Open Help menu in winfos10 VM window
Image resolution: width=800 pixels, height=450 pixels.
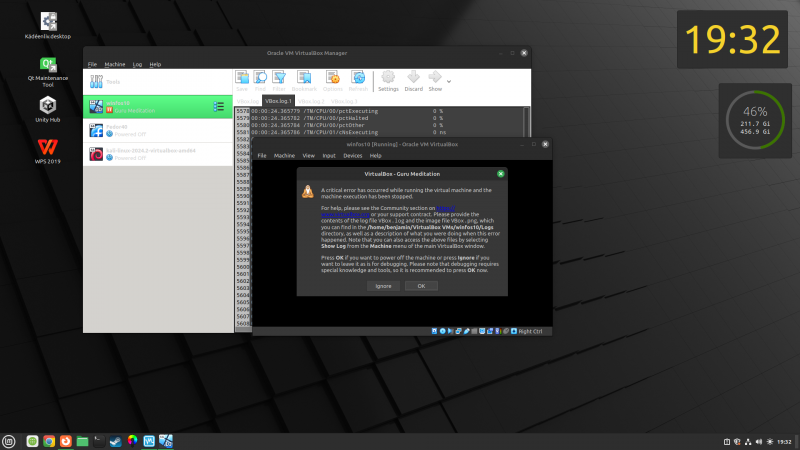pyautogui.click(x=376, y=156)
